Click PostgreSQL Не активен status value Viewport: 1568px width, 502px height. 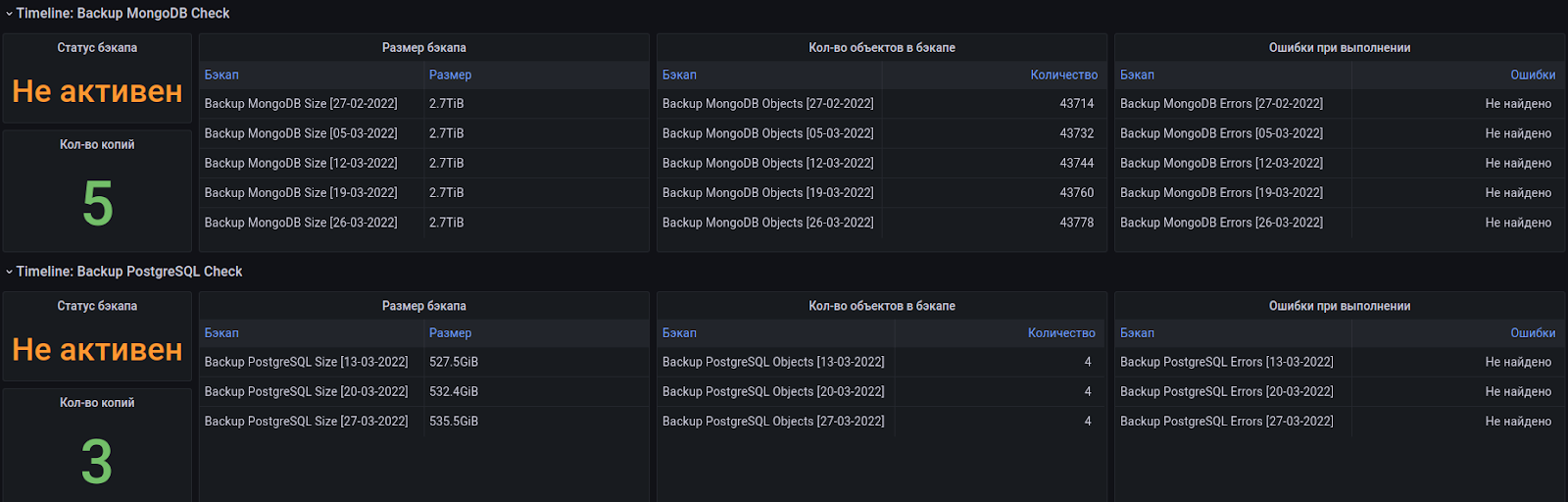click(97, 350)
